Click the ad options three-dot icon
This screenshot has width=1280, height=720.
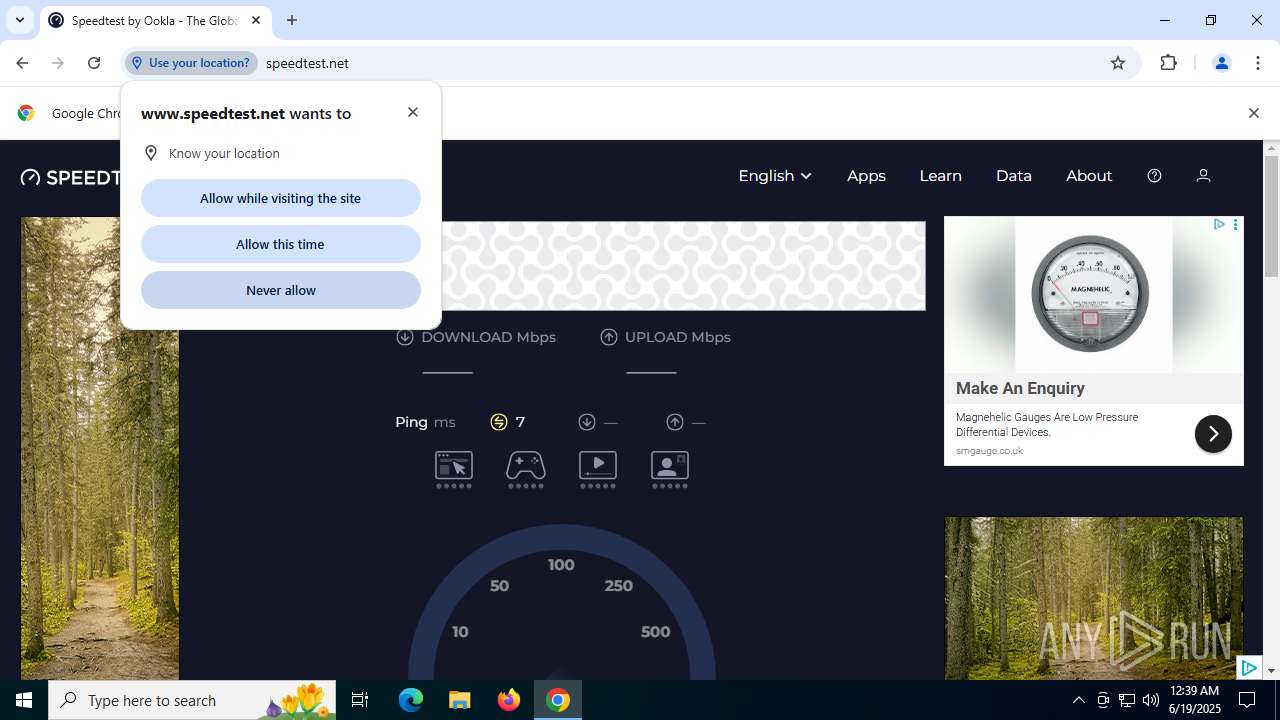pos(1235,225)
